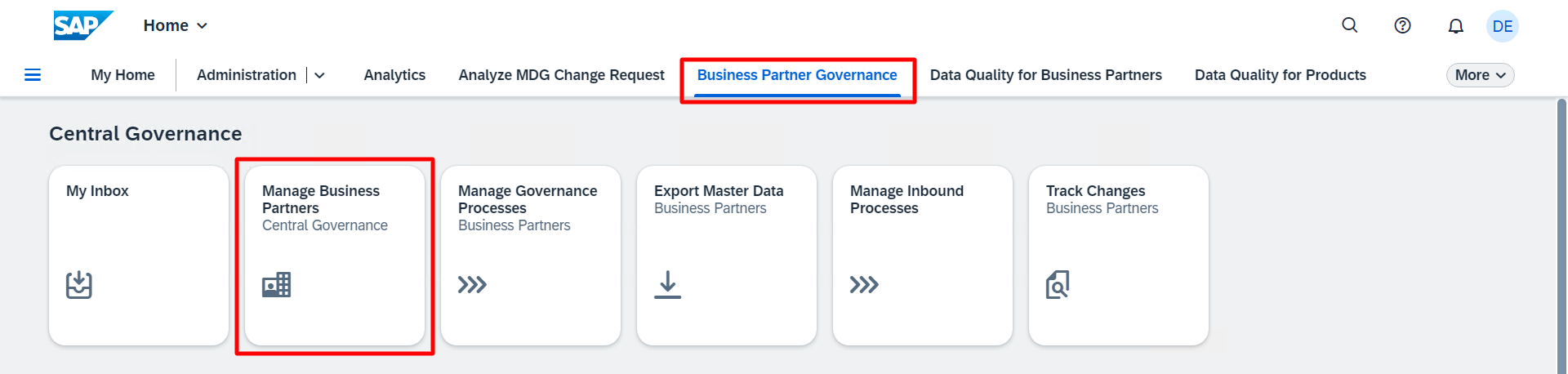Open Manage Governance Processes tile title

click(x=528, y=199)
